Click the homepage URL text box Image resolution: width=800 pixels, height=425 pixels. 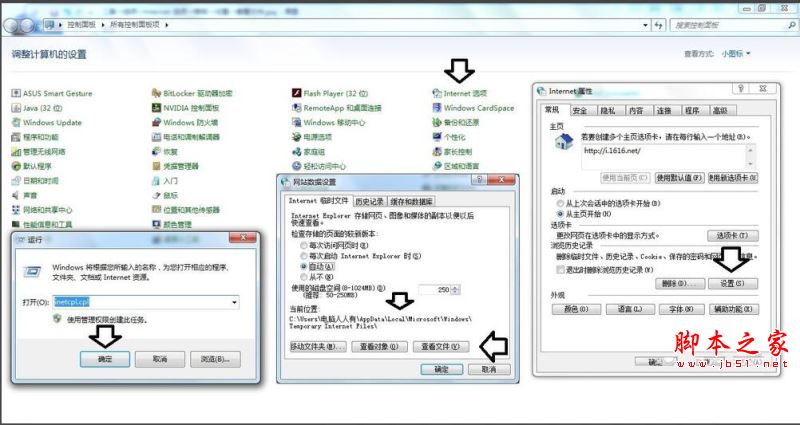coord(663,156)
